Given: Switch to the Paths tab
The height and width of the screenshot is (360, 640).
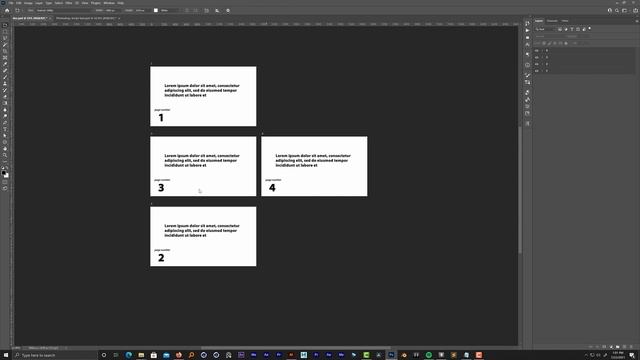Looking at the screenshot, I should 565,21.
